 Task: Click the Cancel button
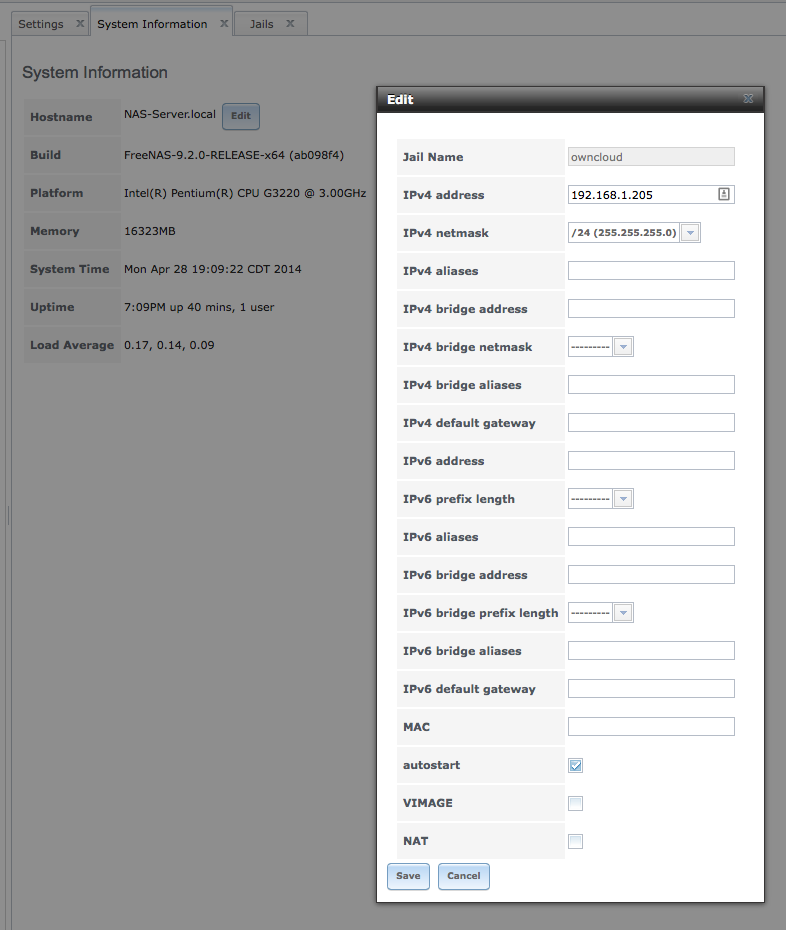pyautogui.click(x=464, y=876)
